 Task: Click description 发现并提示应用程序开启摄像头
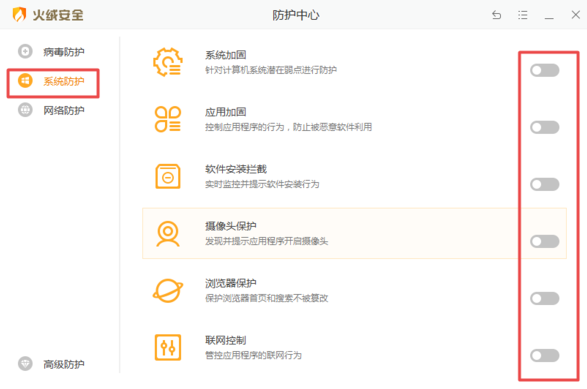click(x=266, y=241)
